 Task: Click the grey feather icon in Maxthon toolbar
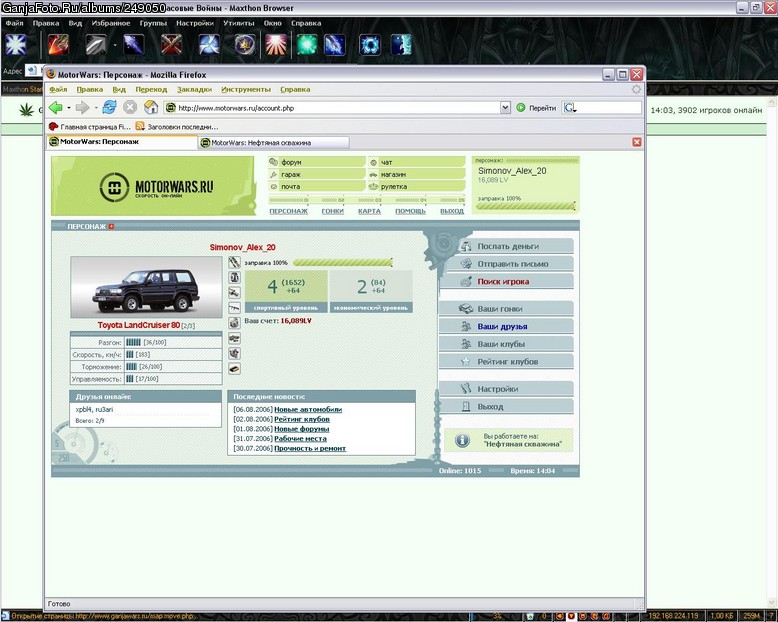pos(96,45)
